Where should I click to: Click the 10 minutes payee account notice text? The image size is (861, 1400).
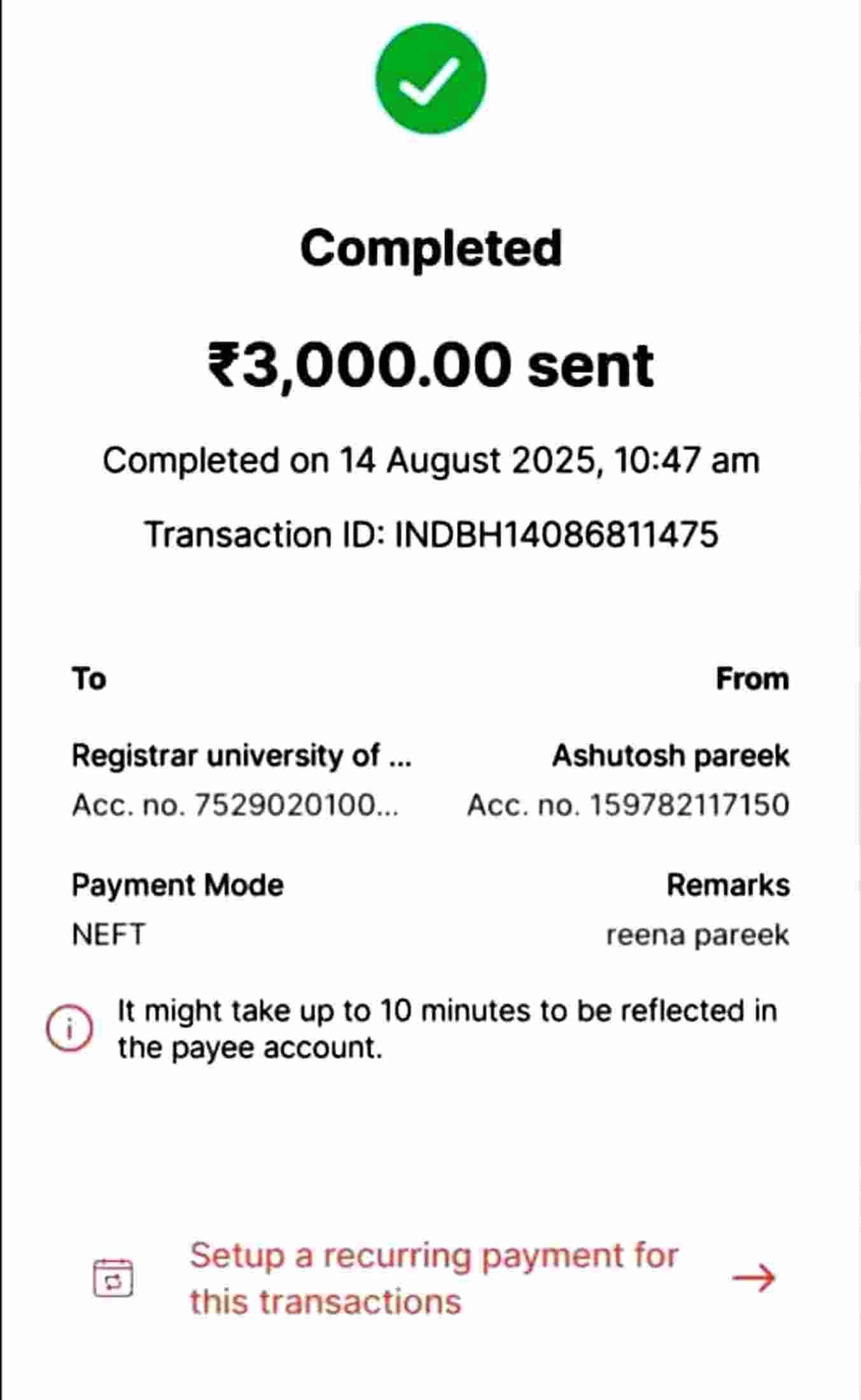click(447, 1028)
